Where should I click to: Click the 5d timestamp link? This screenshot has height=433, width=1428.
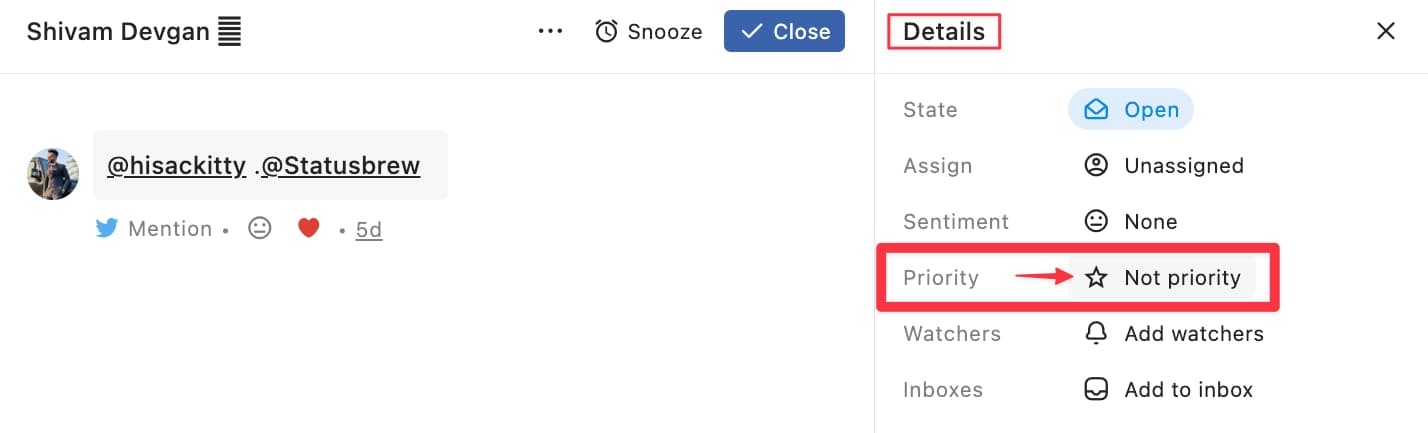click(369, 230)
